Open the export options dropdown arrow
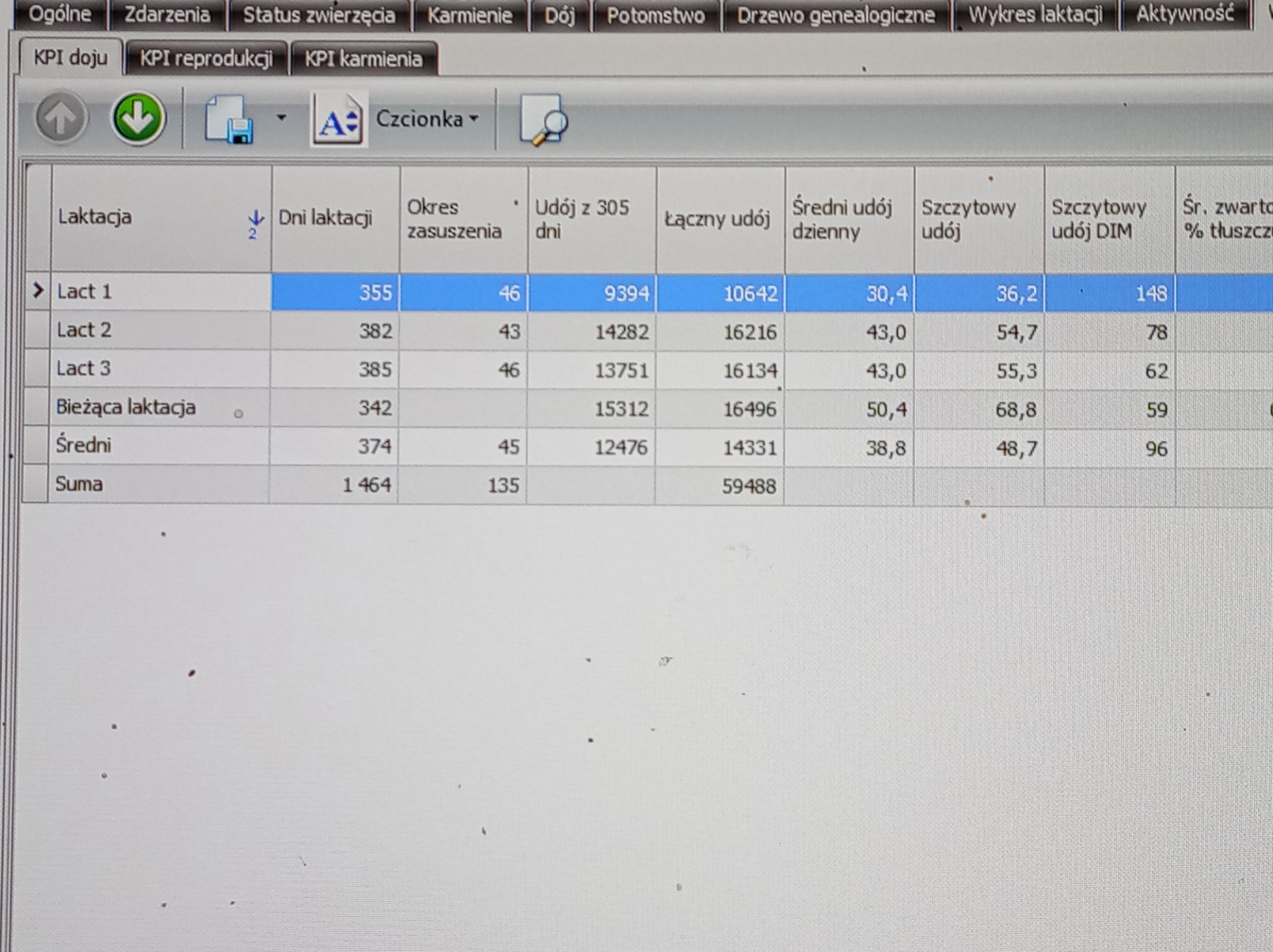The height and width of the screenshot is (952, 1273). coord(282,118)
